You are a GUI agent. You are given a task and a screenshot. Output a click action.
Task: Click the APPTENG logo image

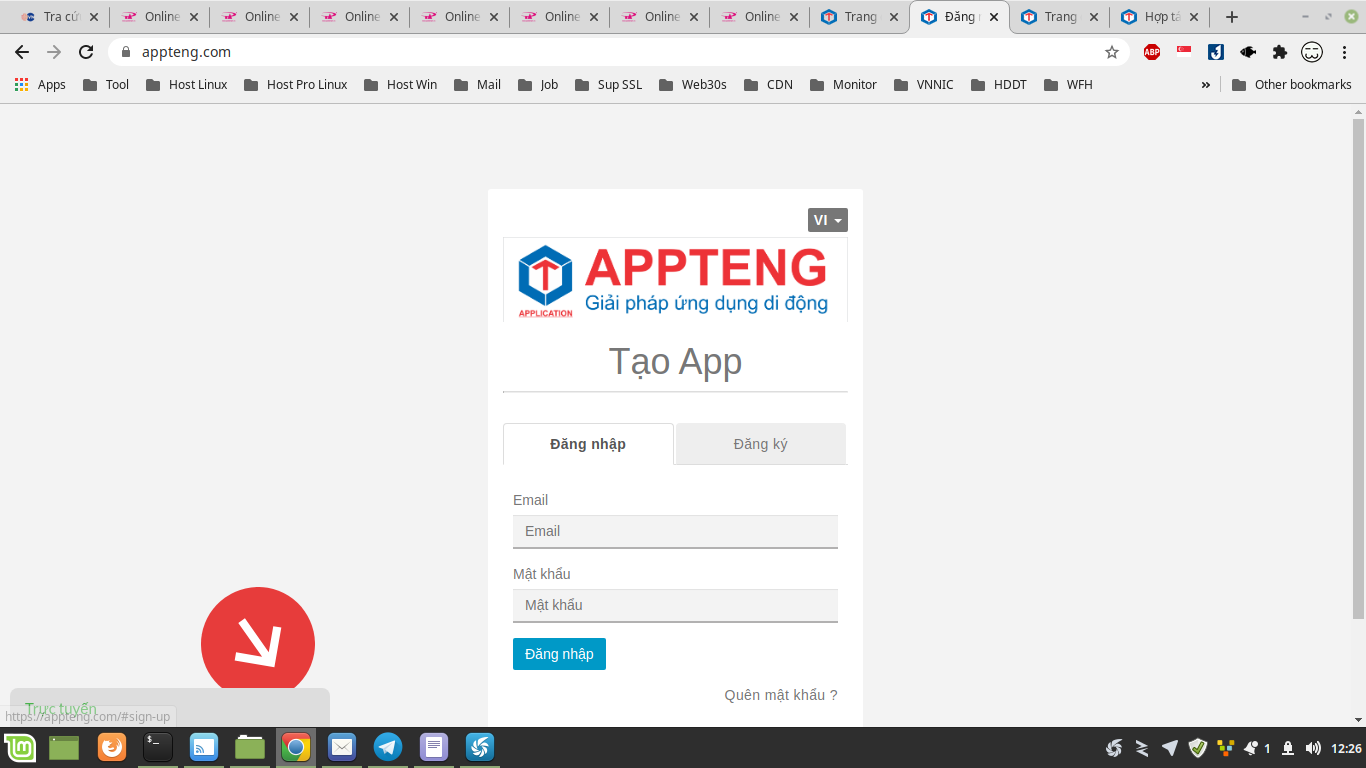click(675, 279)
